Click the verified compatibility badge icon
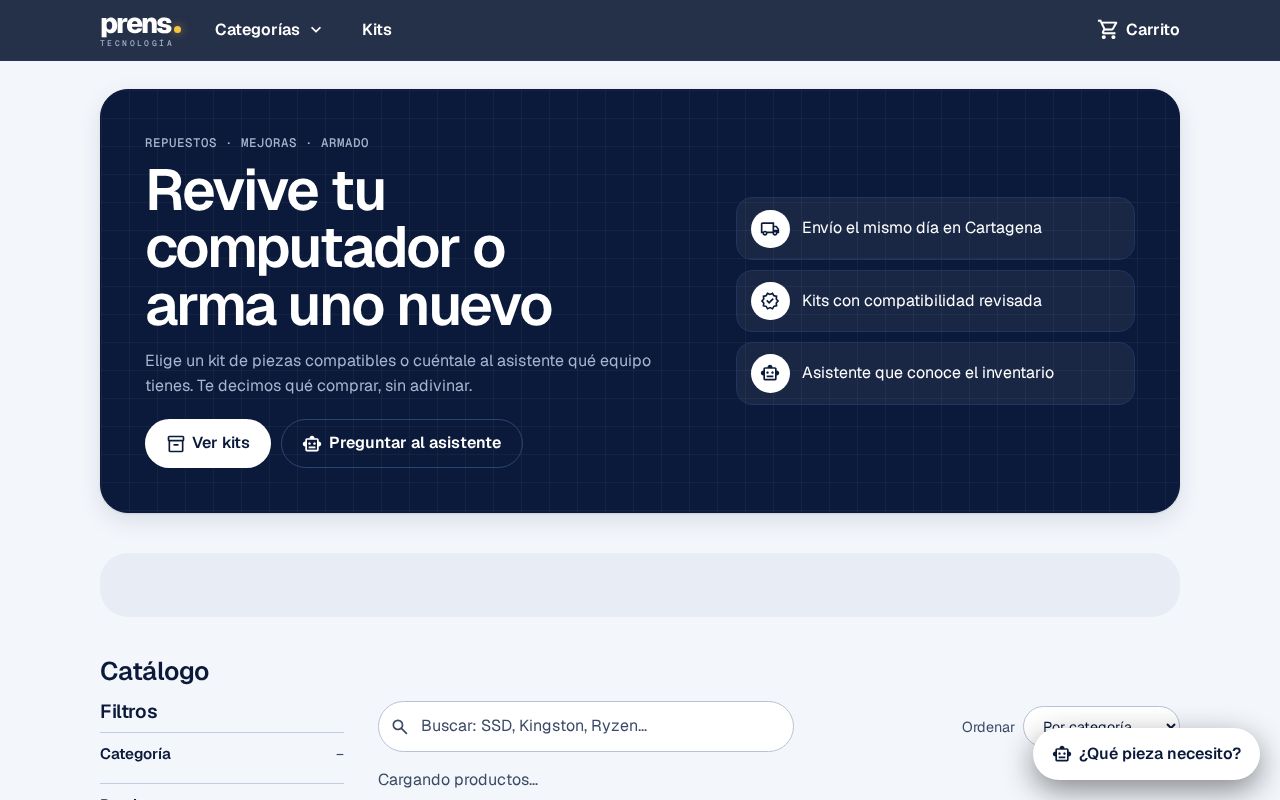The image size is (1280, 800). coord(770,301)
